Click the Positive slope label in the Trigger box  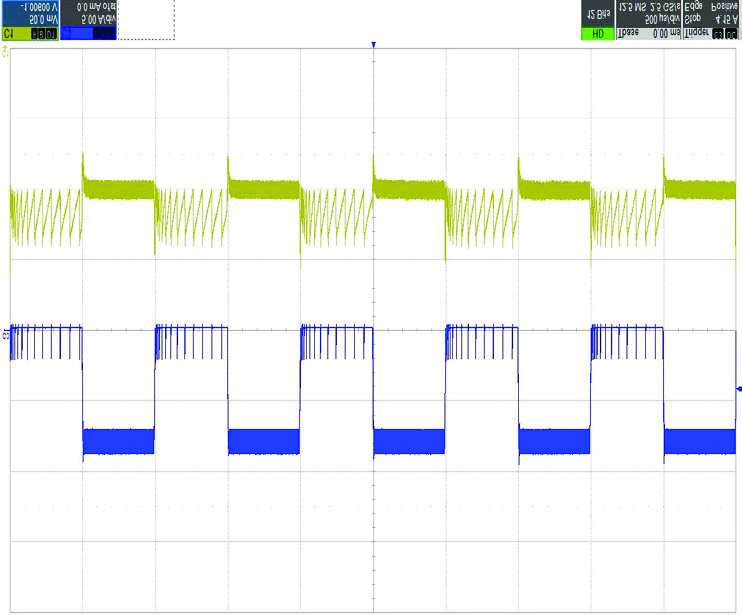coord(724,6)
